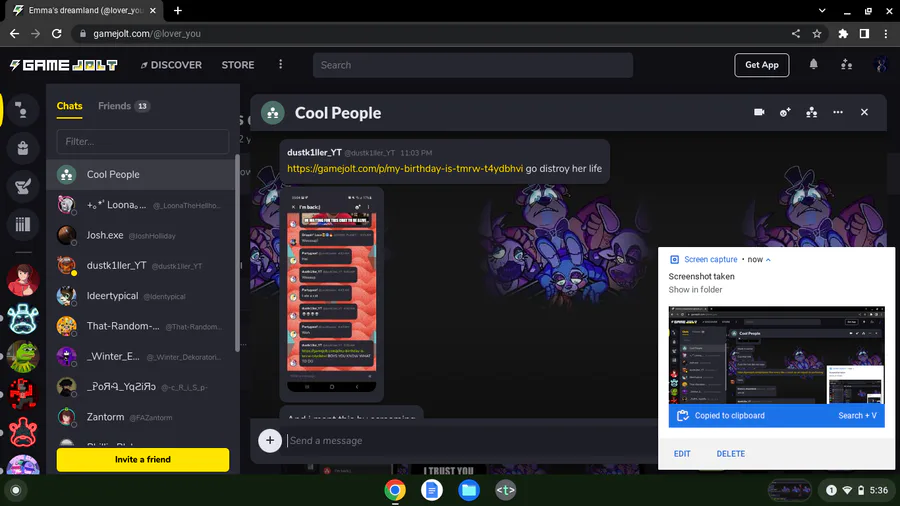Open Google Docs from the shelf
900x506 pixels.
432,490
